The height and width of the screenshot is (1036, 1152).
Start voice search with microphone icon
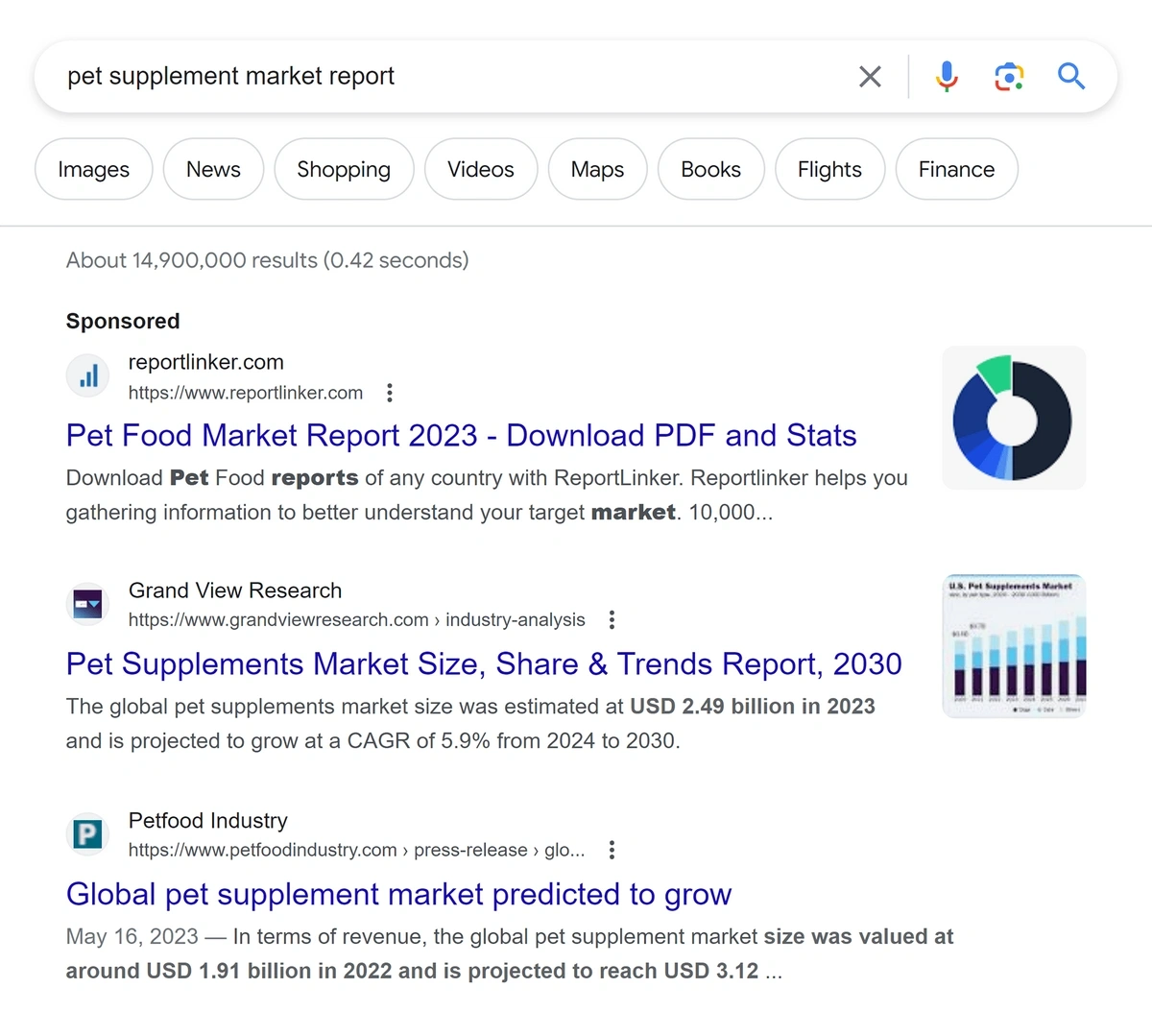[x=947, y=76]
